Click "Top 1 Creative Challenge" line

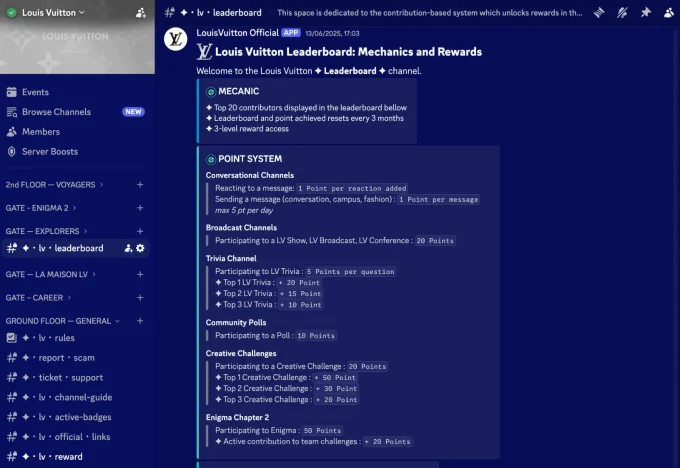click(x=286, y=377)
